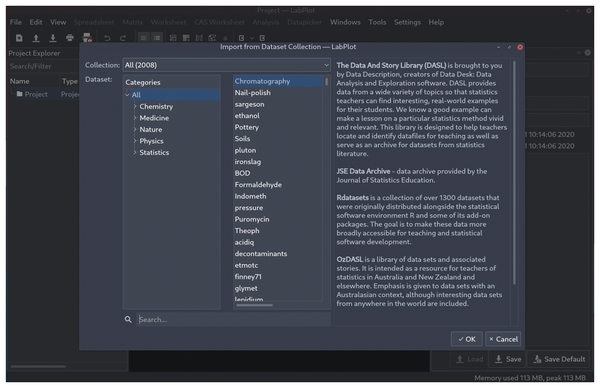
Task: Expand the Nature category
Action: [135, 129]
